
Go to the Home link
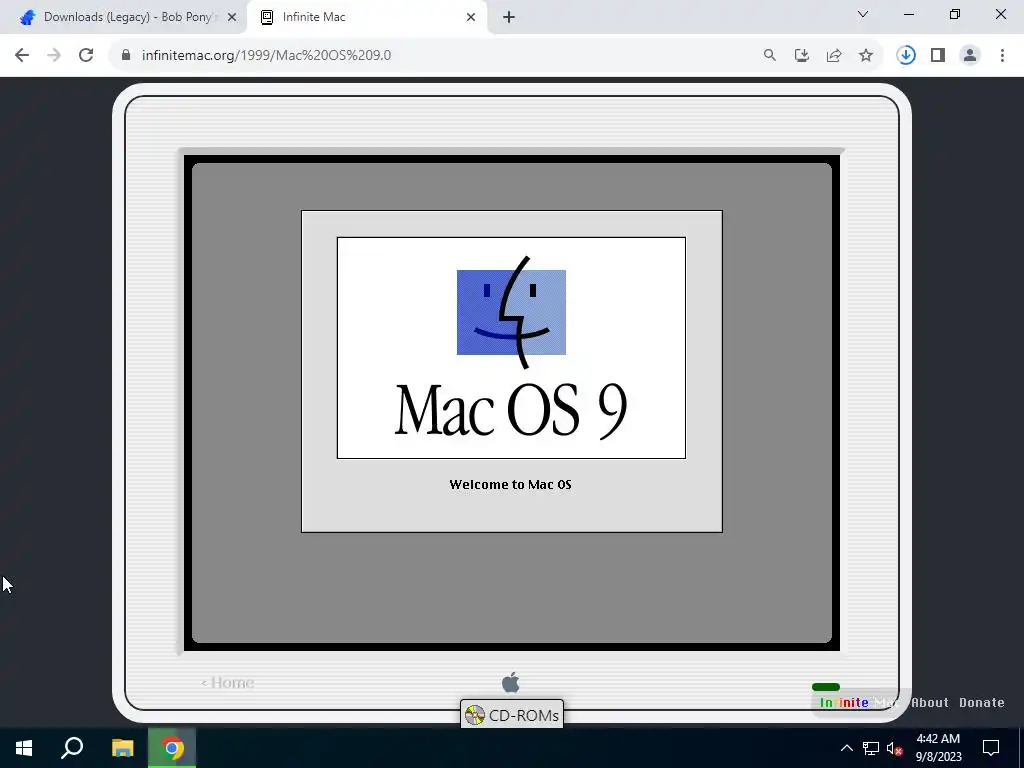click(227, 682)
